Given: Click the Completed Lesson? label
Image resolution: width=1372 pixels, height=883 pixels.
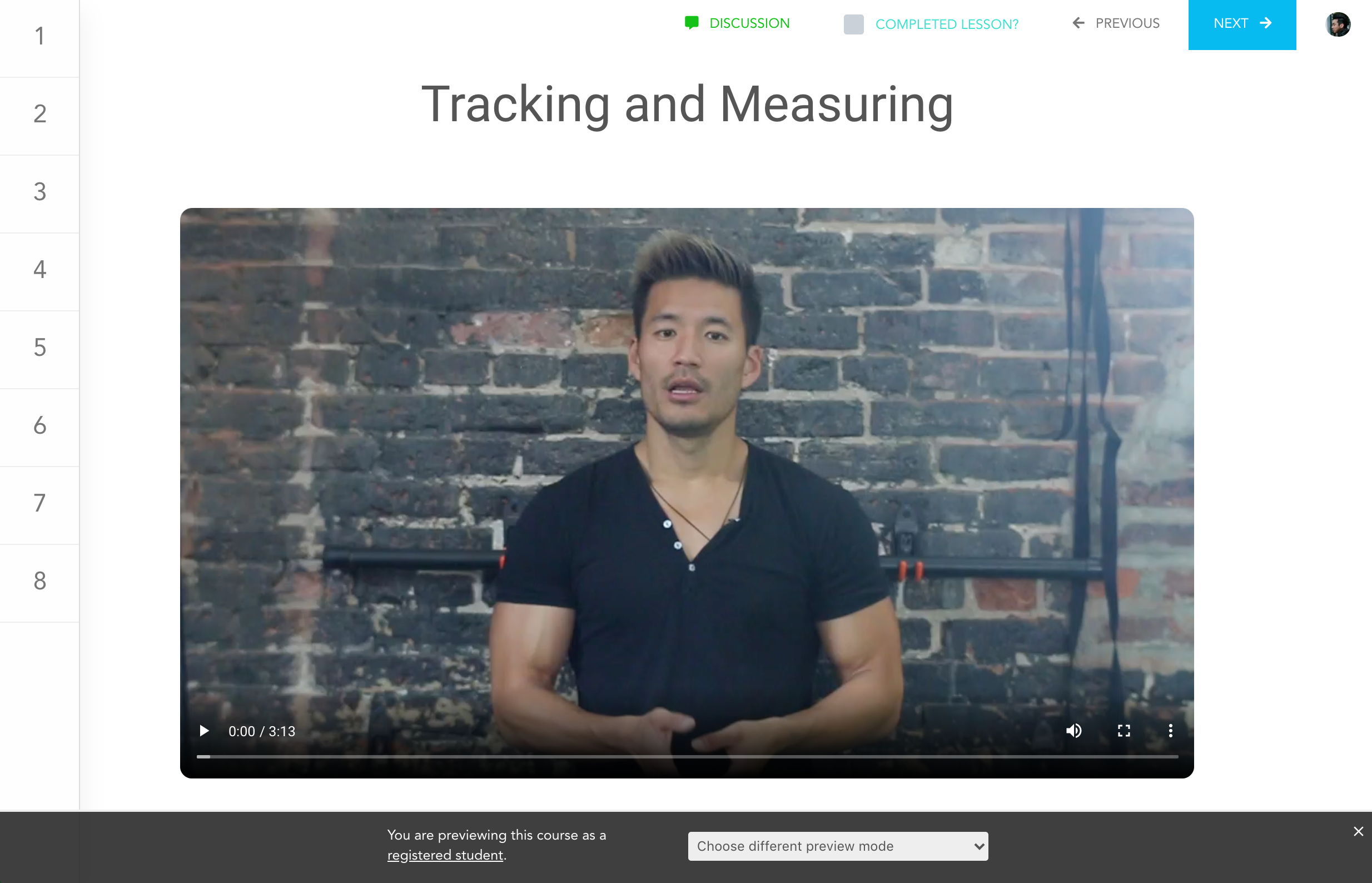Looking at the screenshot, I should coord(947,24).
